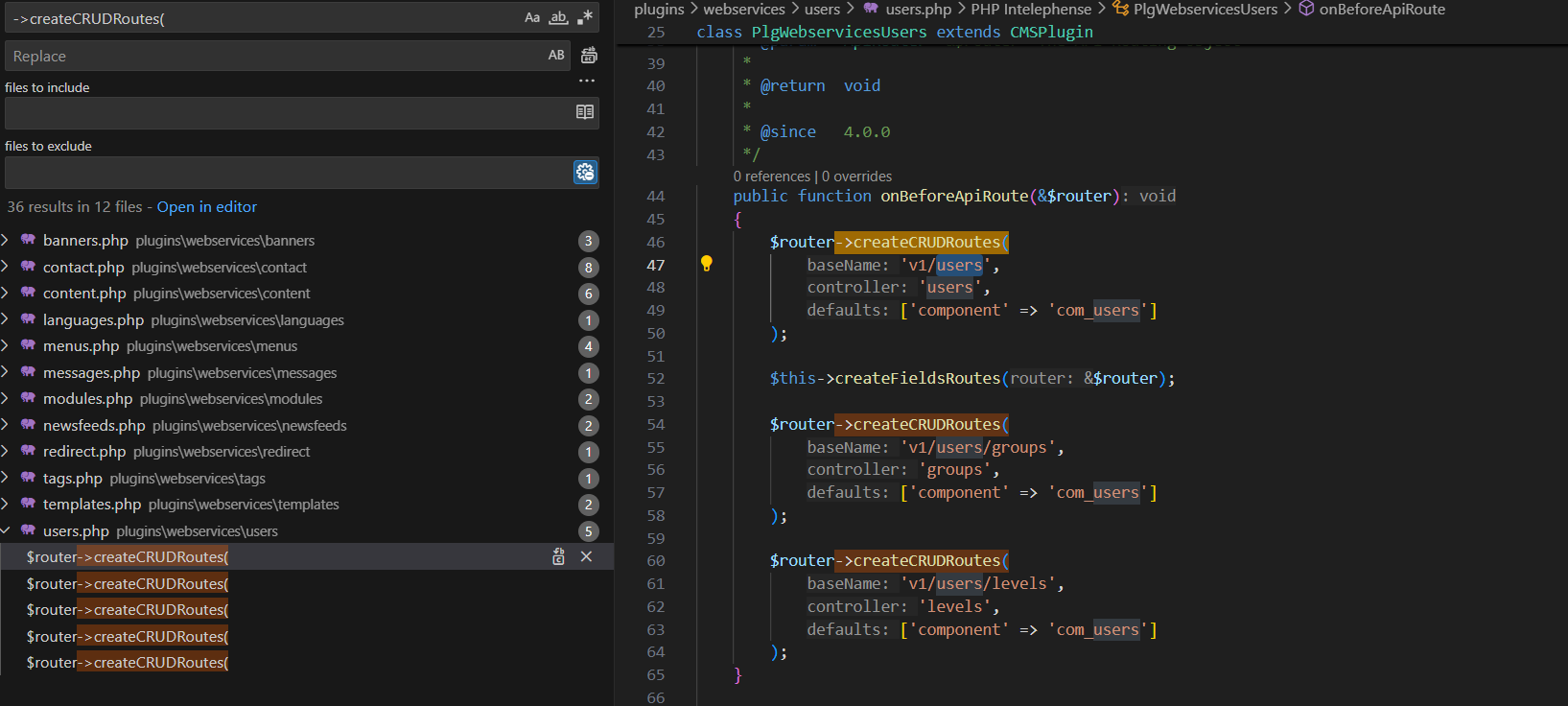Click PHP file icon of redirect.php
The image size is (1568, 706).
(x=28, y=451)
